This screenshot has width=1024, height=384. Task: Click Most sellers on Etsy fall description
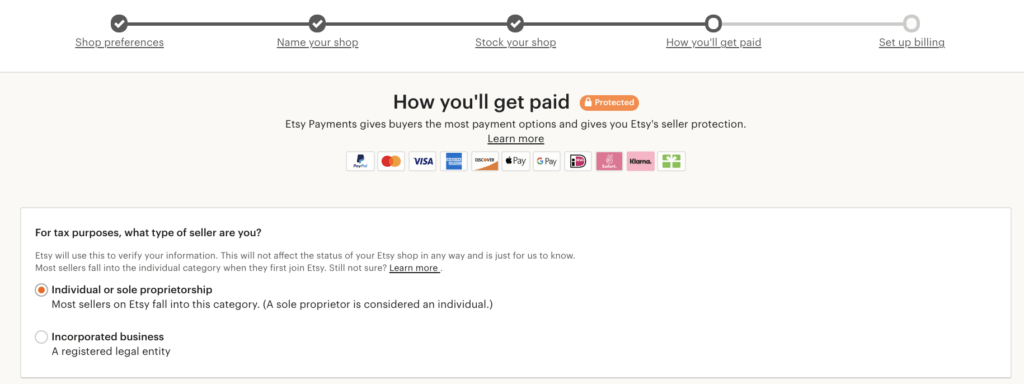(x=272, y=304)
